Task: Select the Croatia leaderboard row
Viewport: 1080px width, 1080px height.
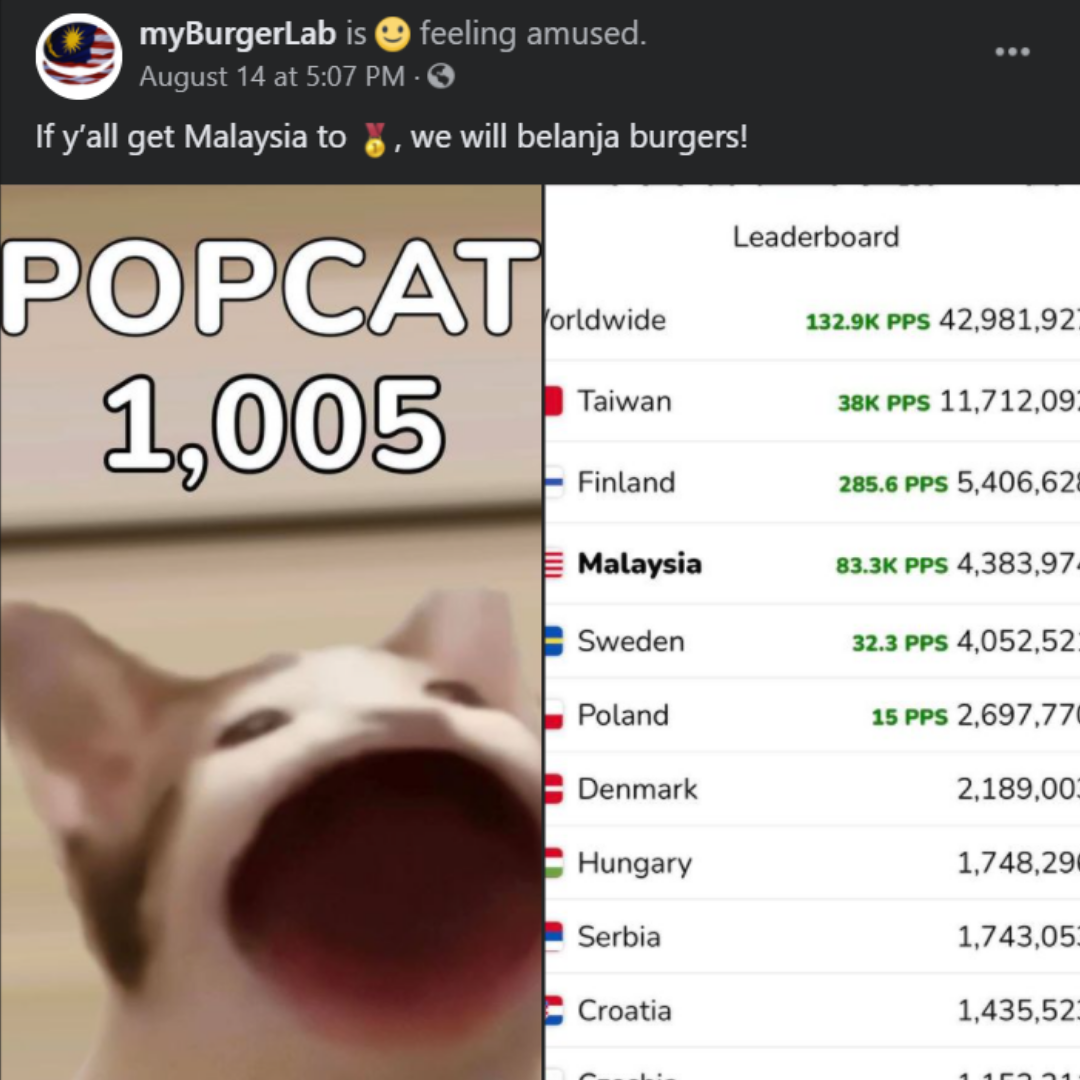Action: [x=812, y=1010]
